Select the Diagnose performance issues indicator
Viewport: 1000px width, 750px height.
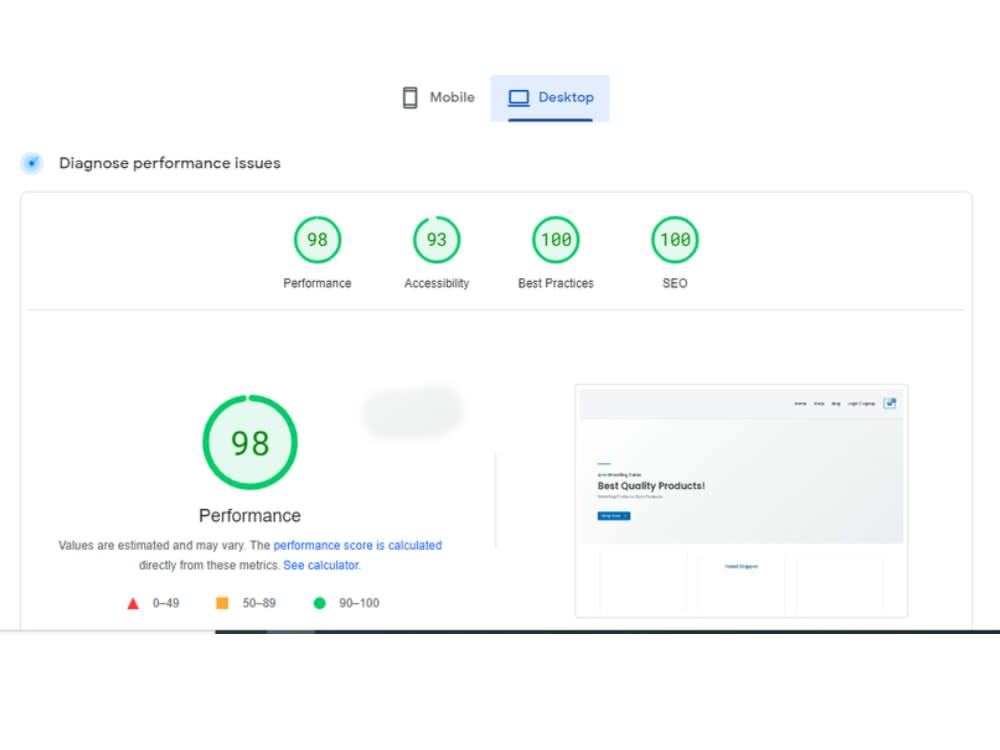(31, 162)
